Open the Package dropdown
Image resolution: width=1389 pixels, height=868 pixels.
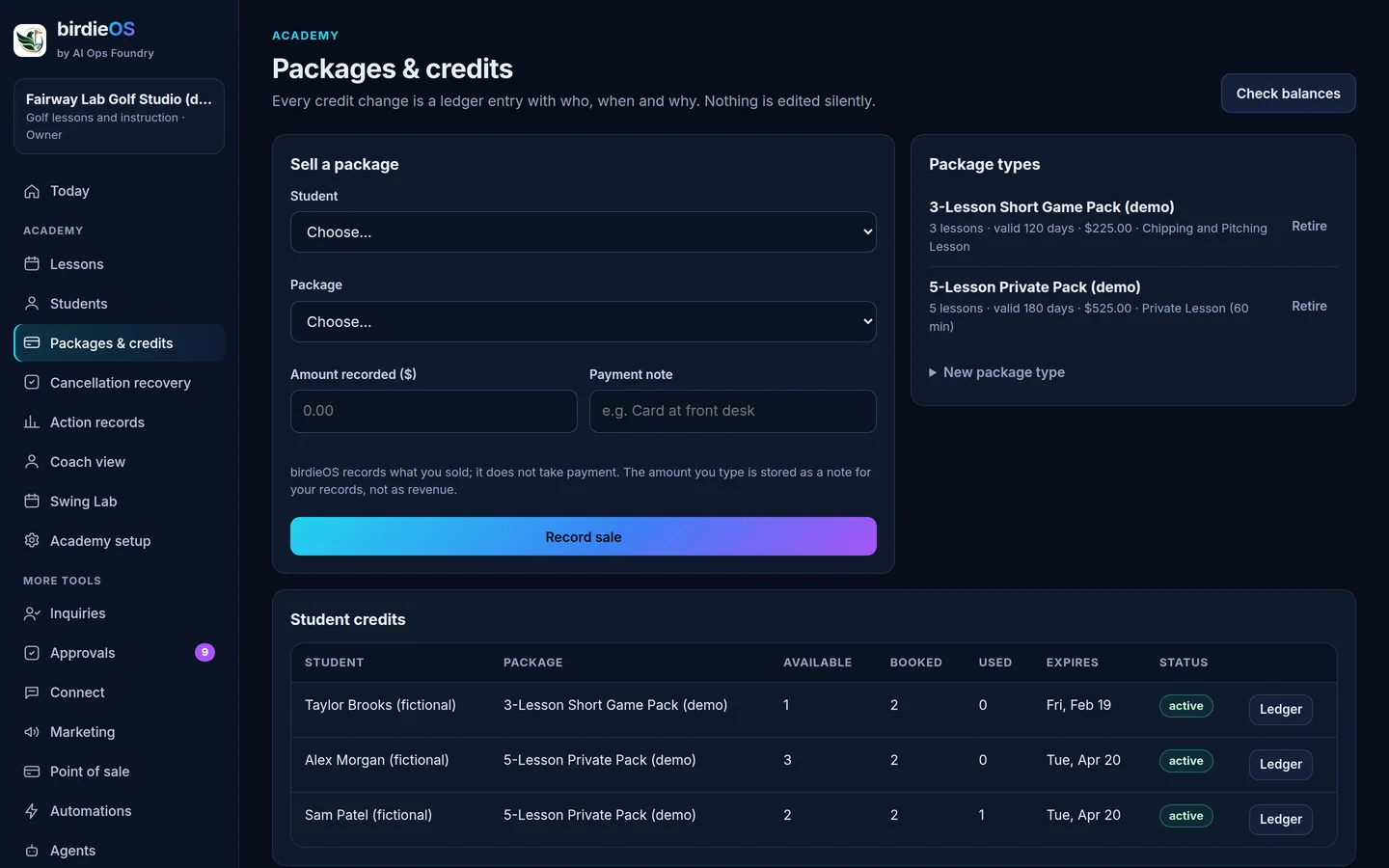point(584,322)
